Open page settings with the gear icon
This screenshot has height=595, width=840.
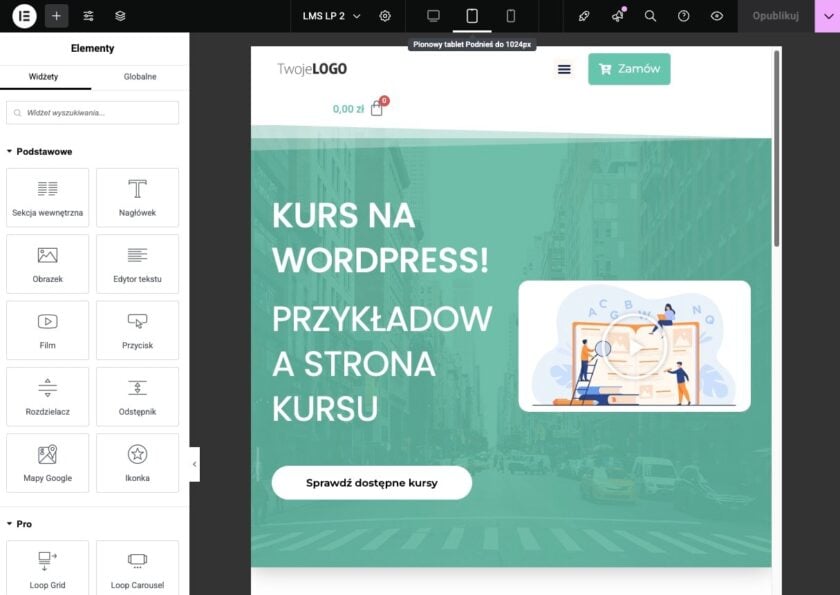pos(385,16)
